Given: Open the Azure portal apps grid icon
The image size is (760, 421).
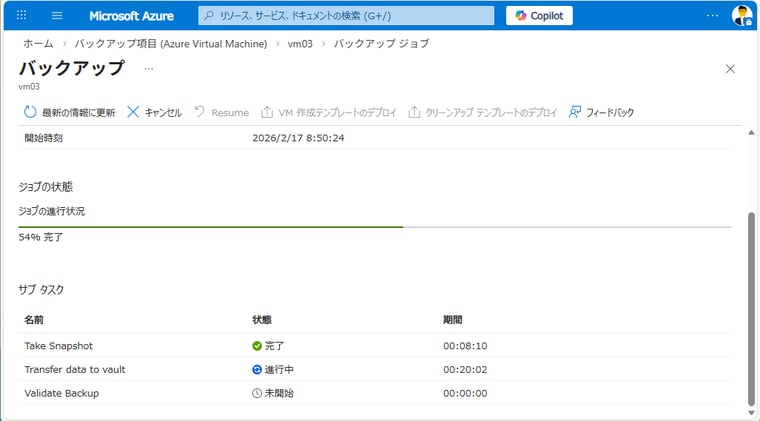Looking at the screenshot, I should pyautogui.click(x=21, y=16).
